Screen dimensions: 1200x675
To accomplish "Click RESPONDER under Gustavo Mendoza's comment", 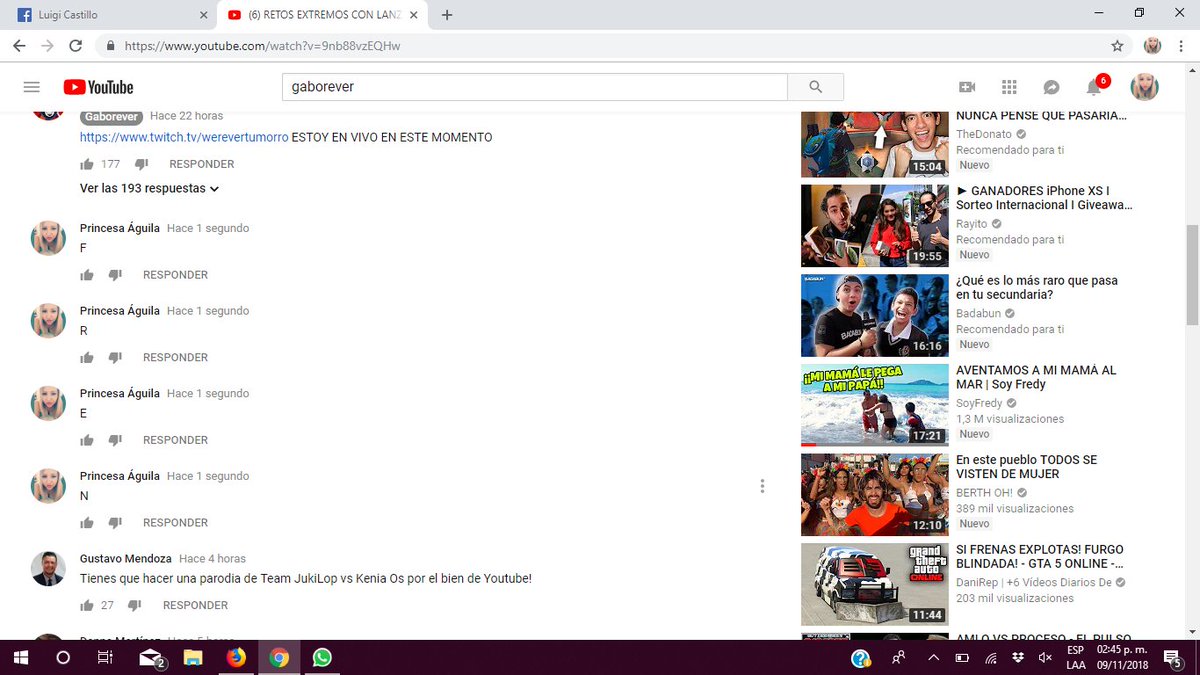I will (195, 605).
